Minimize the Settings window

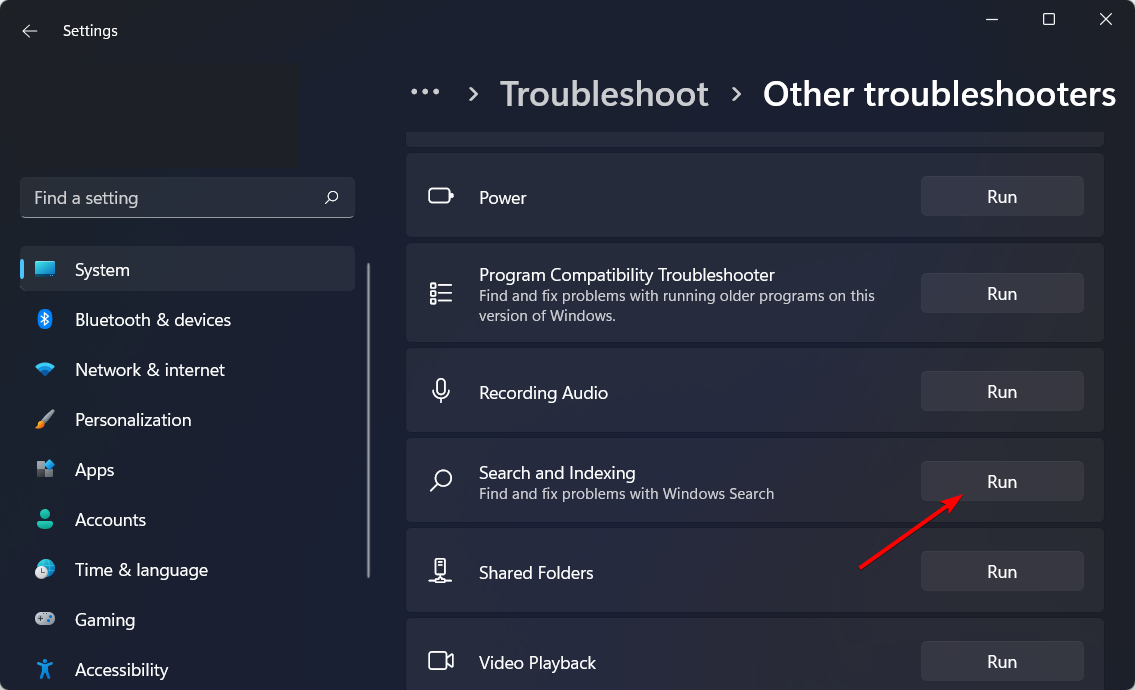(992, 20)
